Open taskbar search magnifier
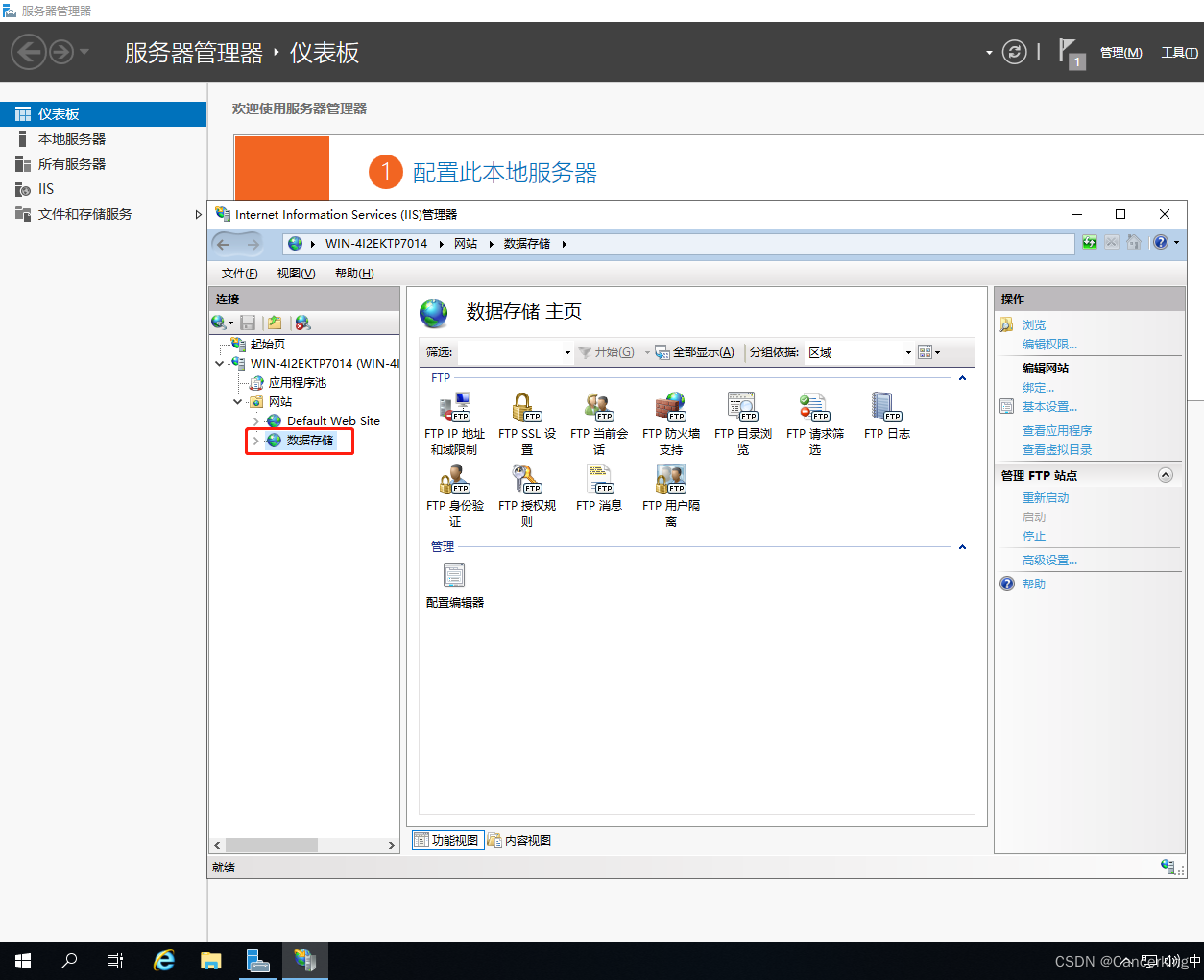Viewport: 1204px width, 980px height. pos(69,960)
